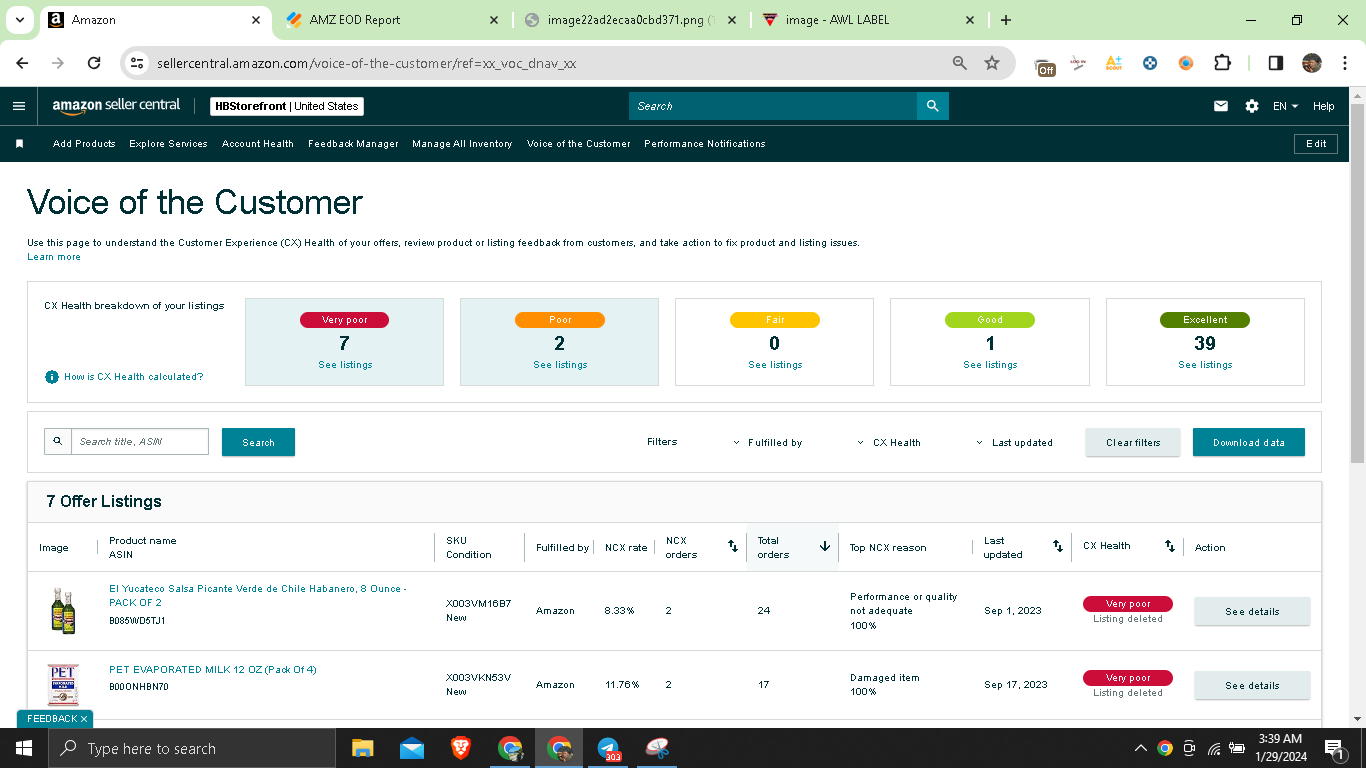The image size is (1366, 768).
Task: Click the Amazon Seller Central logo
Action: coord(116,106)
